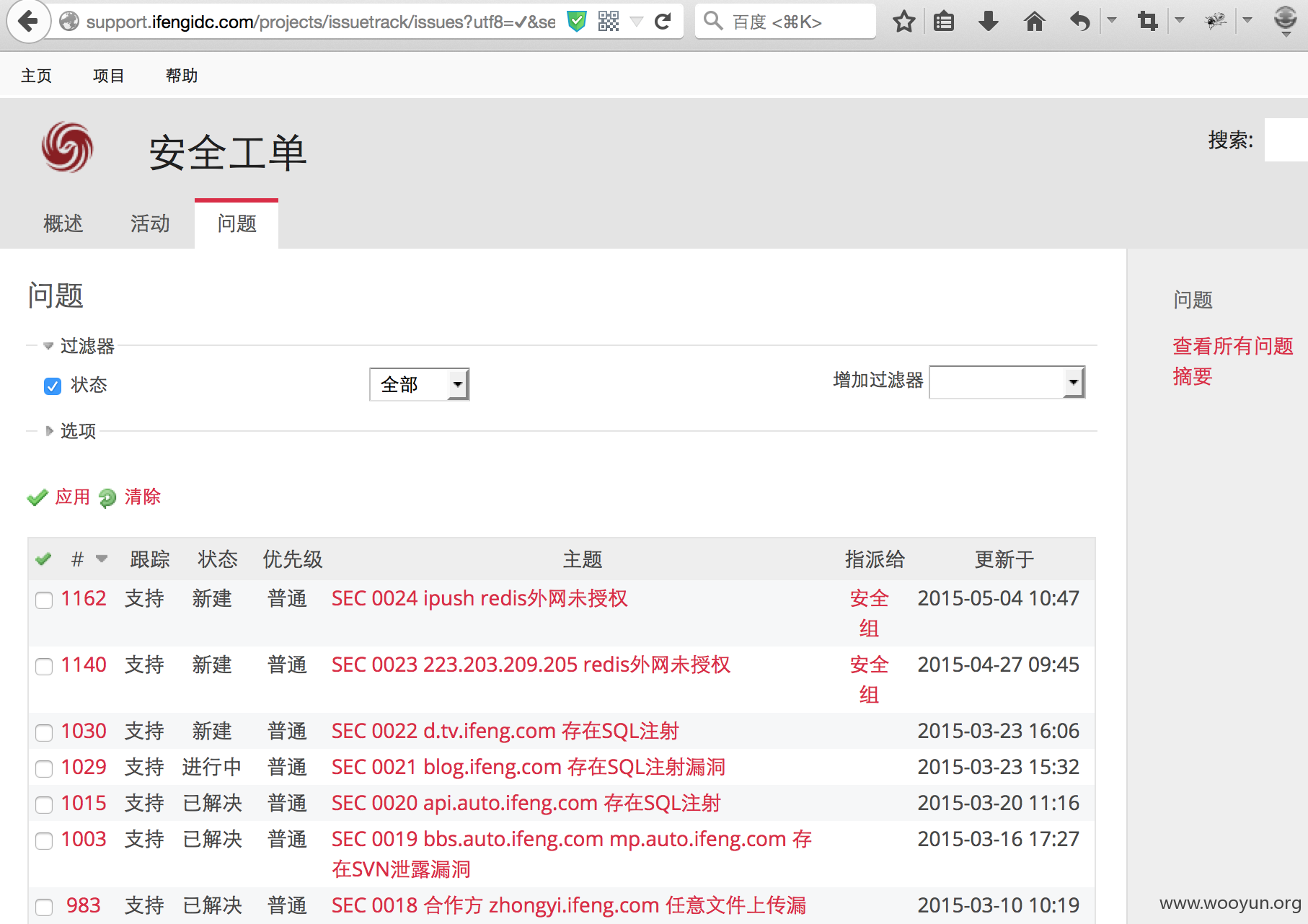The image size is (1308, 924).
Task: Click 安全组 assignee for issue 1162
Action: point(870,613)
